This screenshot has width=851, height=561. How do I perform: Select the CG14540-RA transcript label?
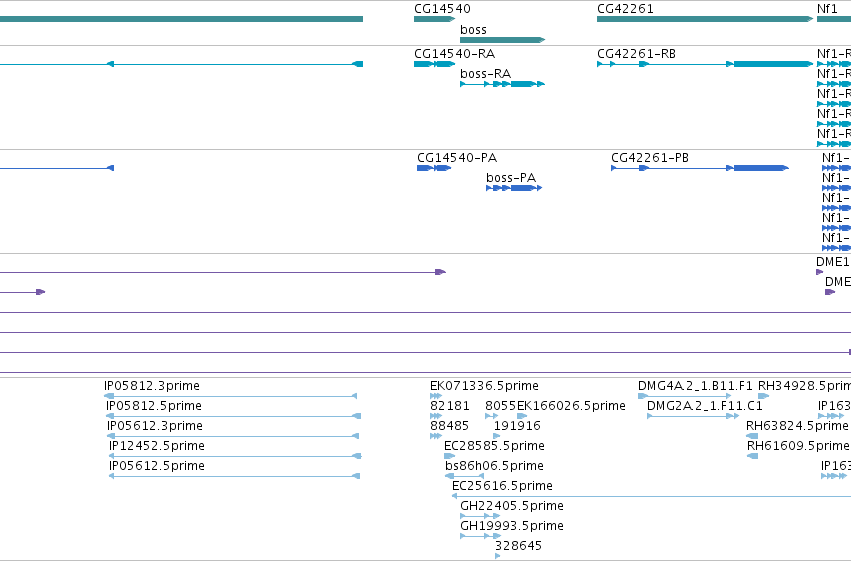click(455, 54)
